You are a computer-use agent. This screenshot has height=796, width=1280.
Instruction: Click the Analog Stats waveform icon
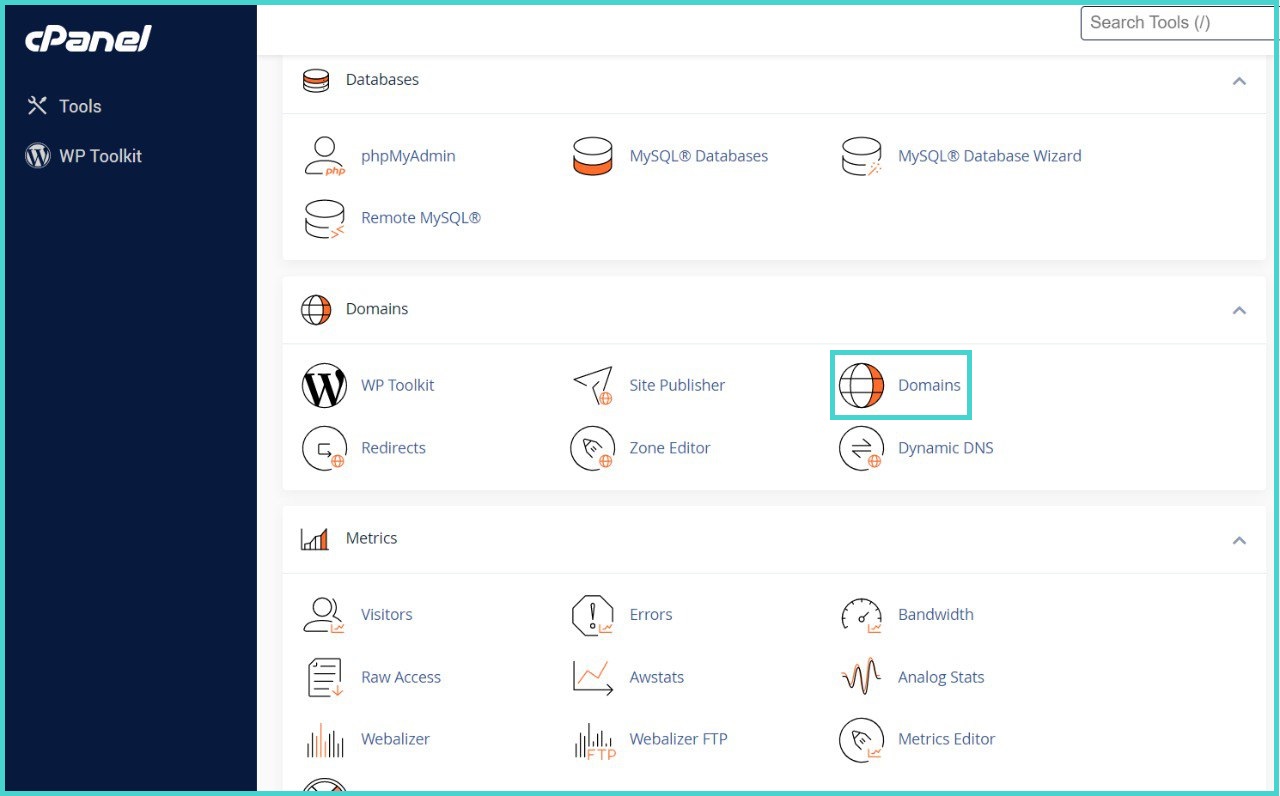coord(861,677)
